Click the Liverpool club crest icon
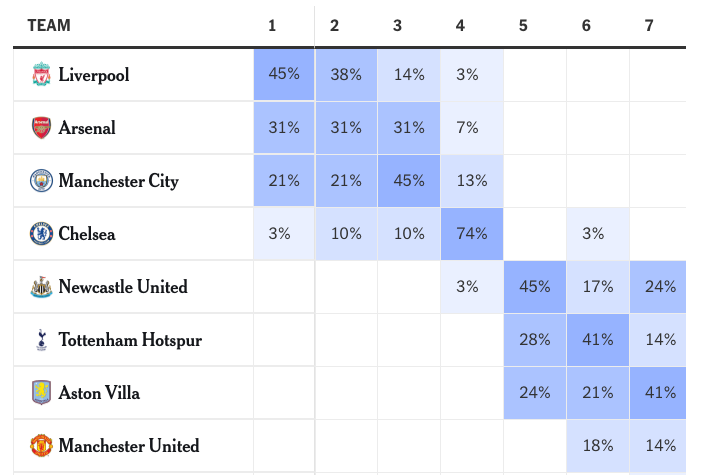 click(40, 75)
